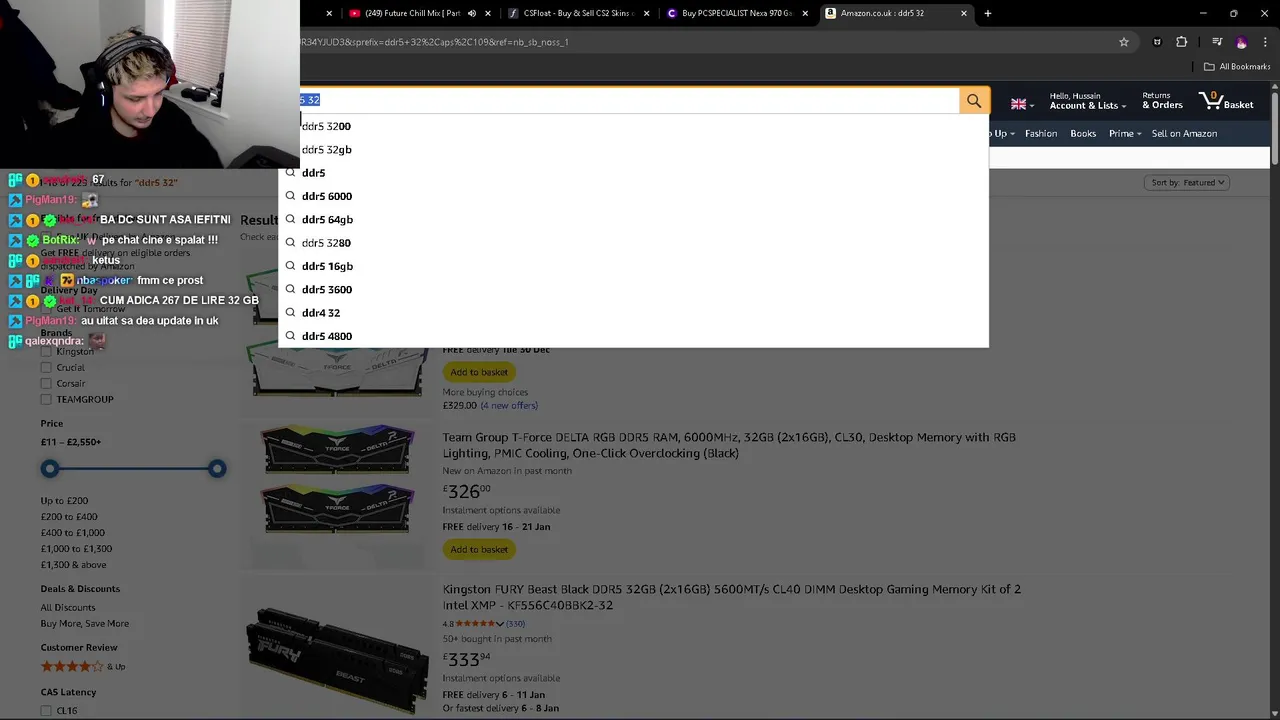Open Returns & Orders
This screenshot has height=720, width=1280.
pos(1162,101)
